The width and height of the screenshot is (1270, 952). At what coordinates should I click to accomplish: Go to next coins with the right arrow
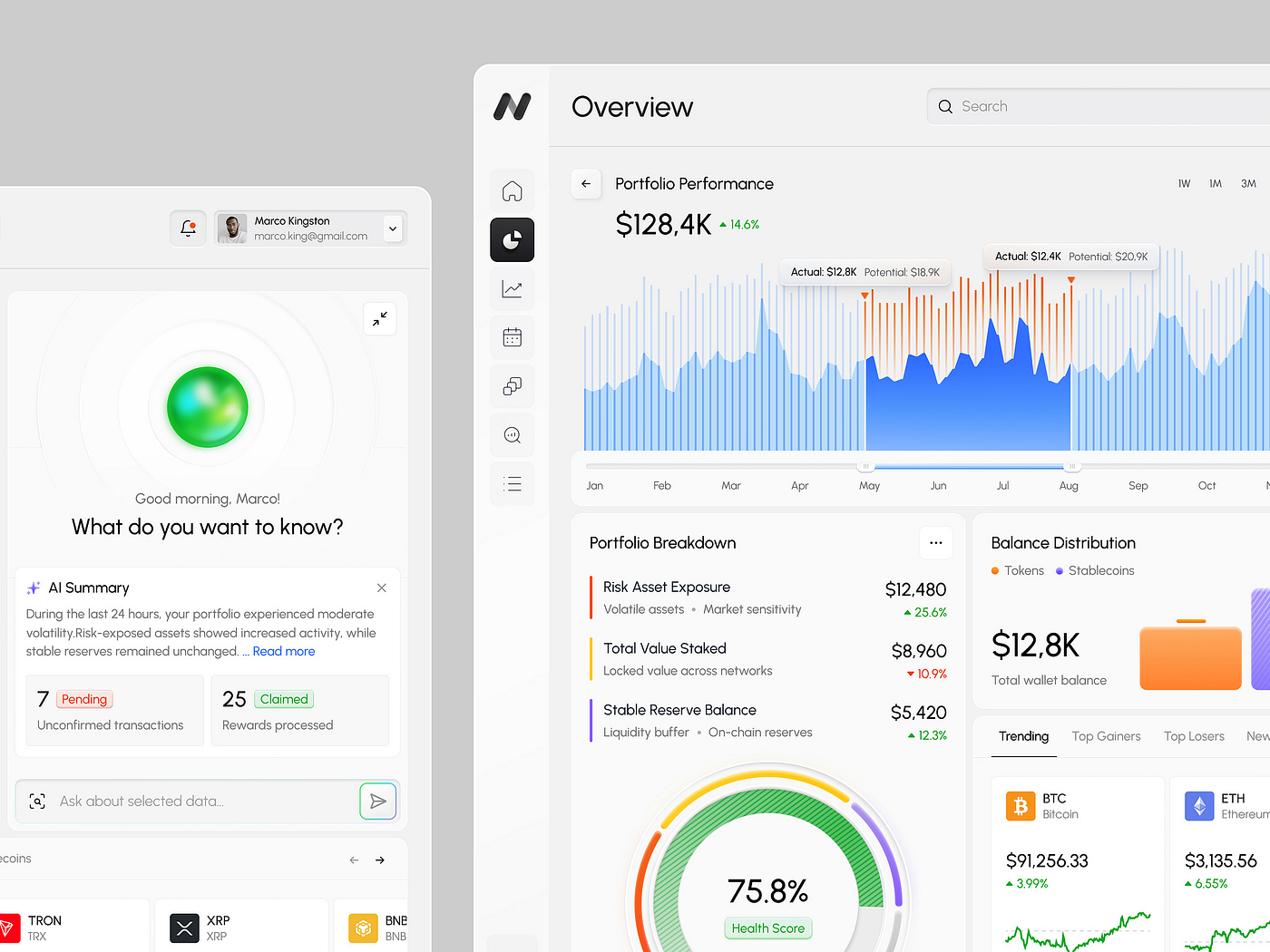point(380,860)
